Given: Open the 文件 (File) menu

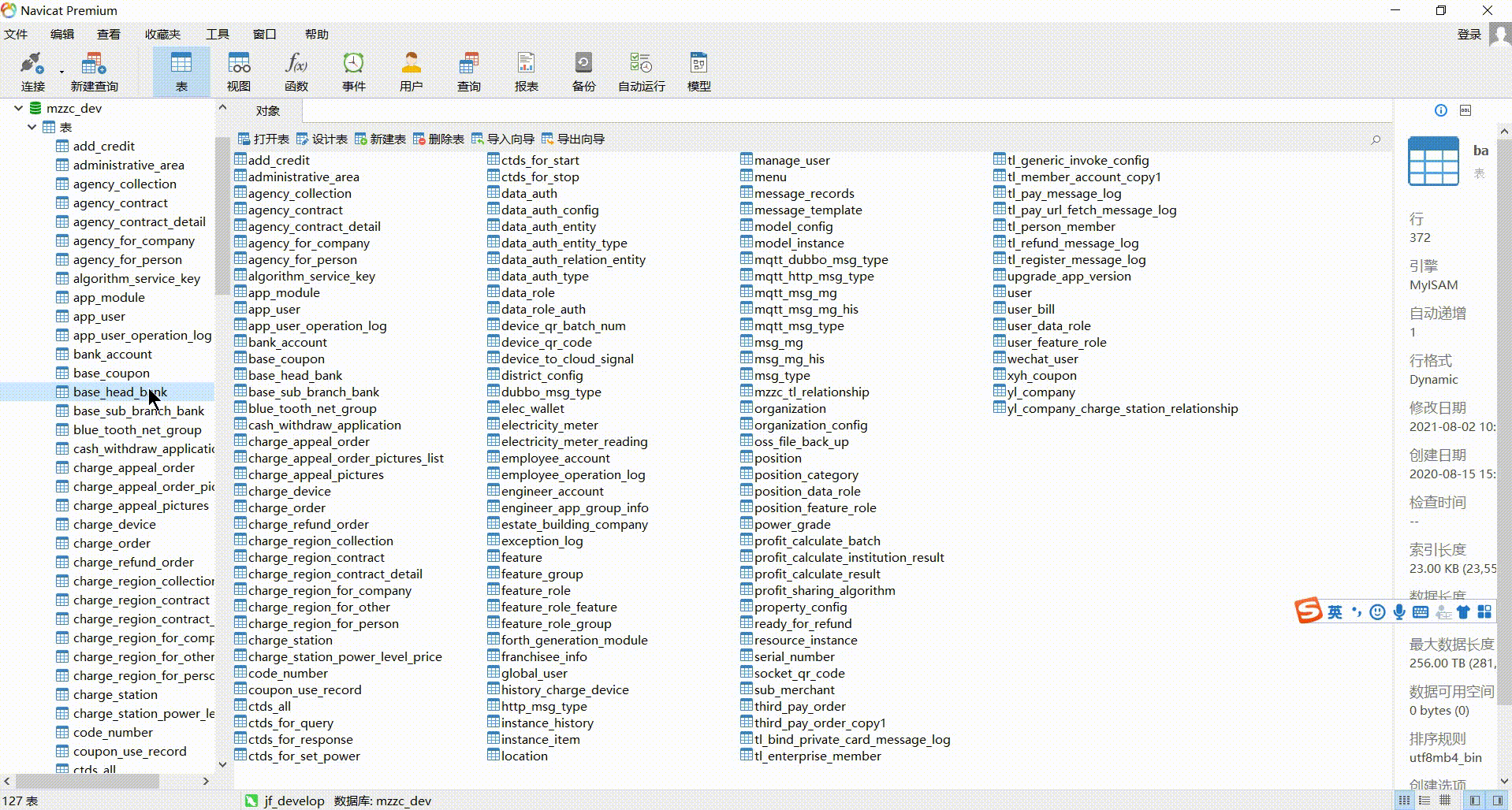Looking at the screenshot, I should (16, 34).
